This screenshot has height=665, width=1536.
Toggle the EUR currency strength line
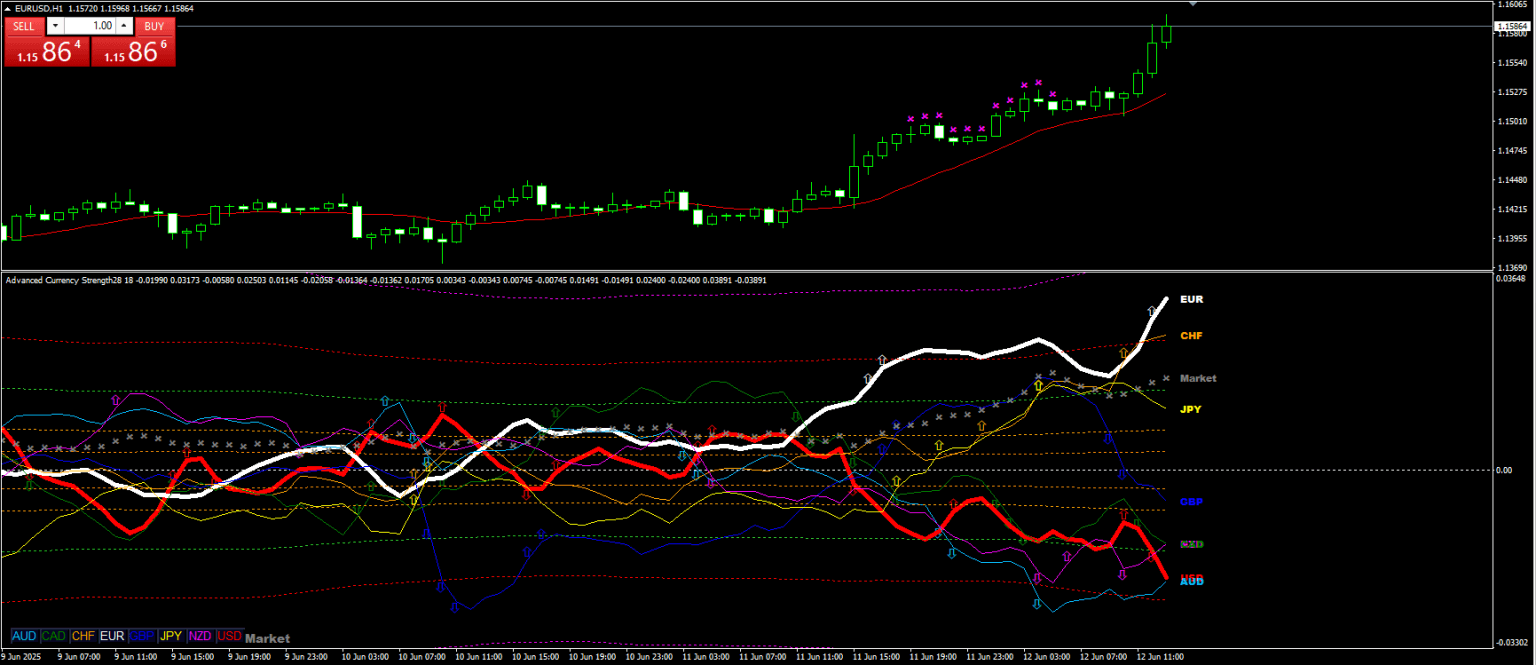point(112,636)
